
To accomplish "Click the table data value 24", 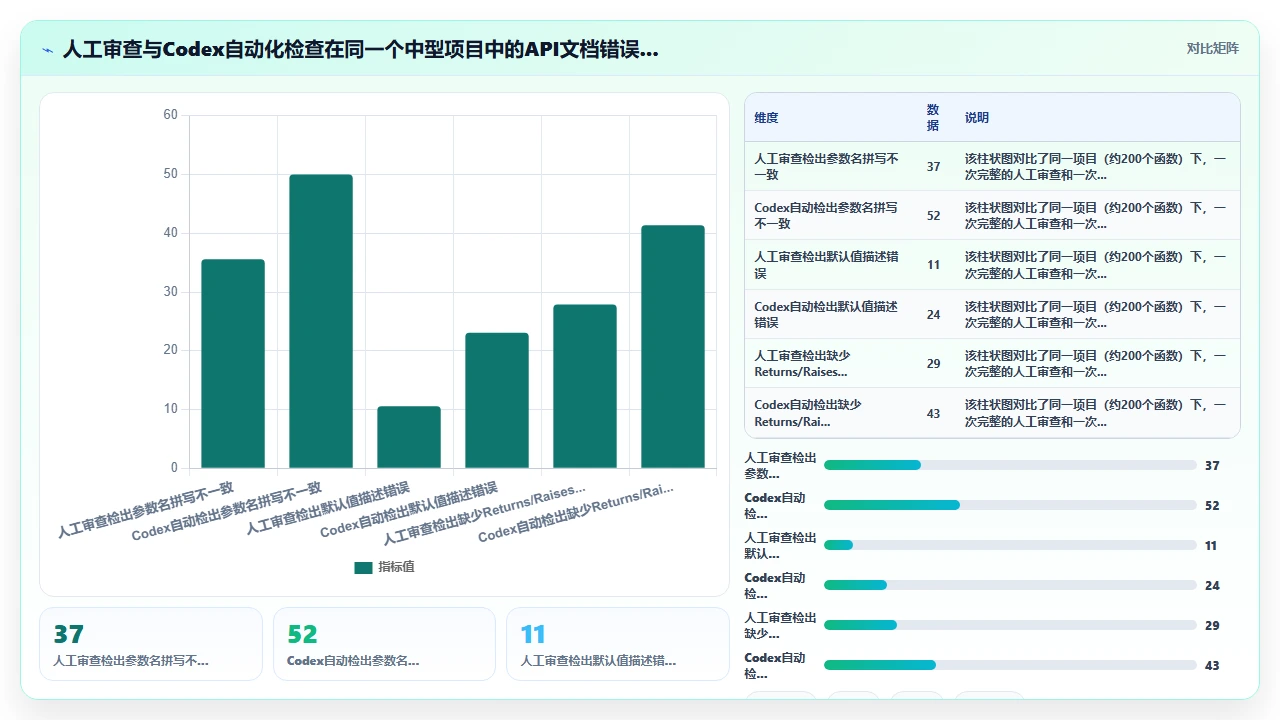I will click(x=933, y=314).
